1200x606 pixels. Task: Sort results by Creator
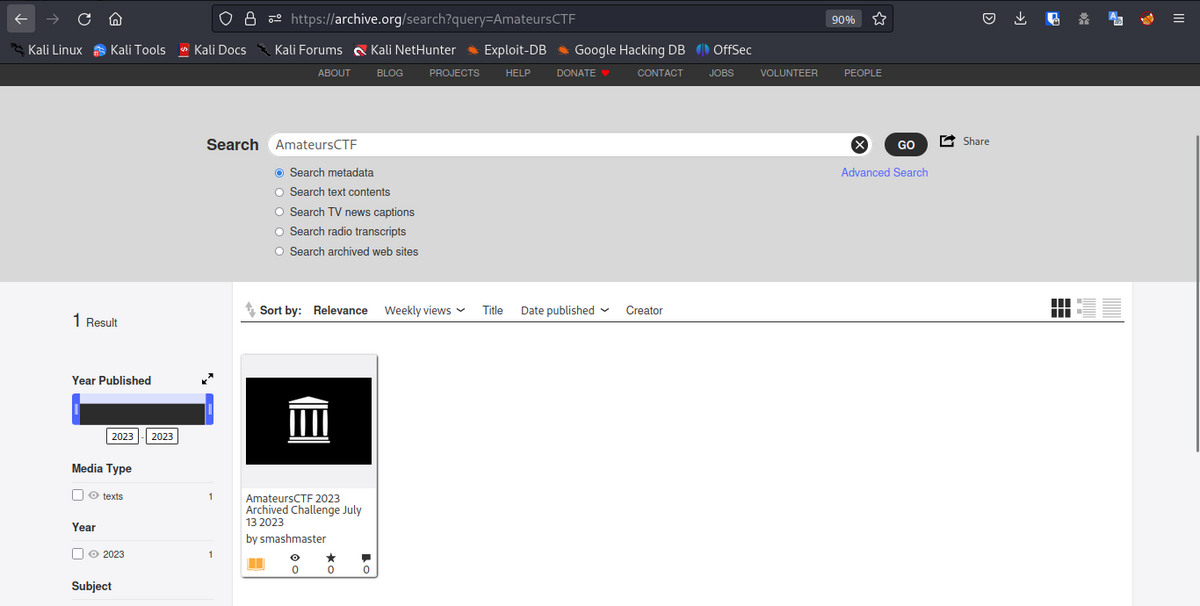pyautogui.click(x=644, y=311)
